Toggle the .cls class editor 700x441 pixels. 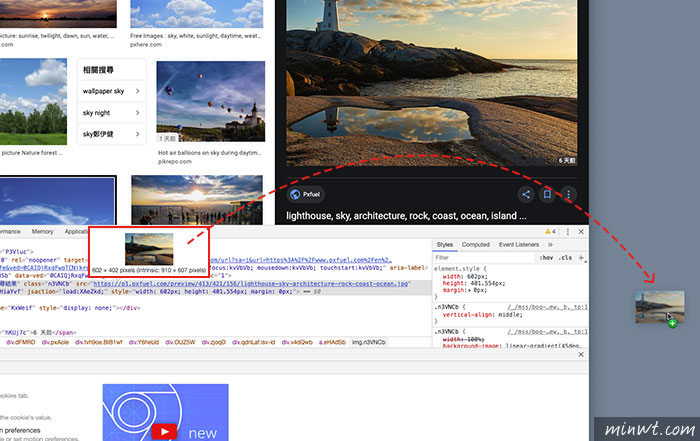coord(566,258)
